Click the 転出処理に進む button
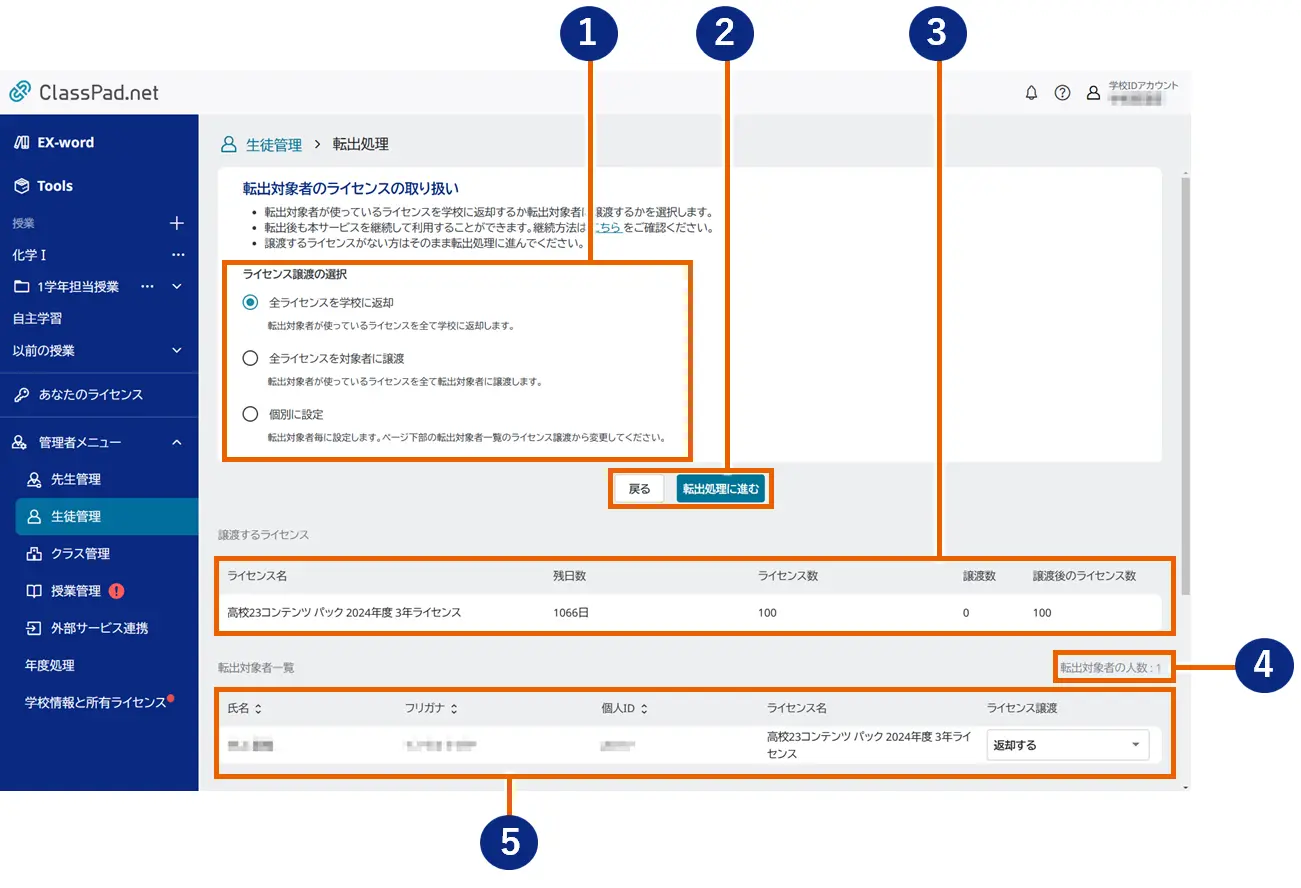 point(720,489)
